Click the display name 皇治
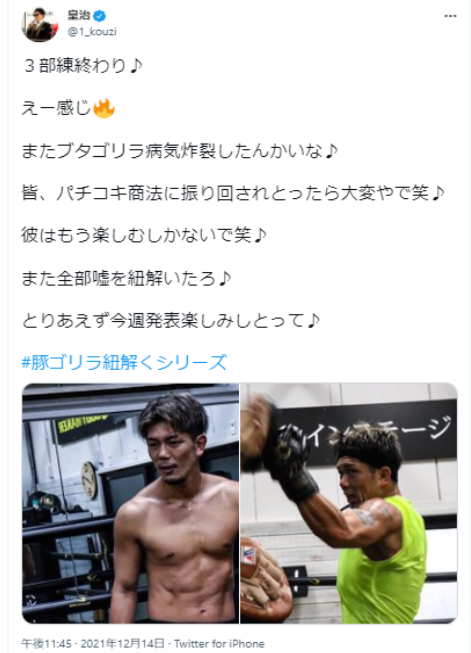 [79, 15]
